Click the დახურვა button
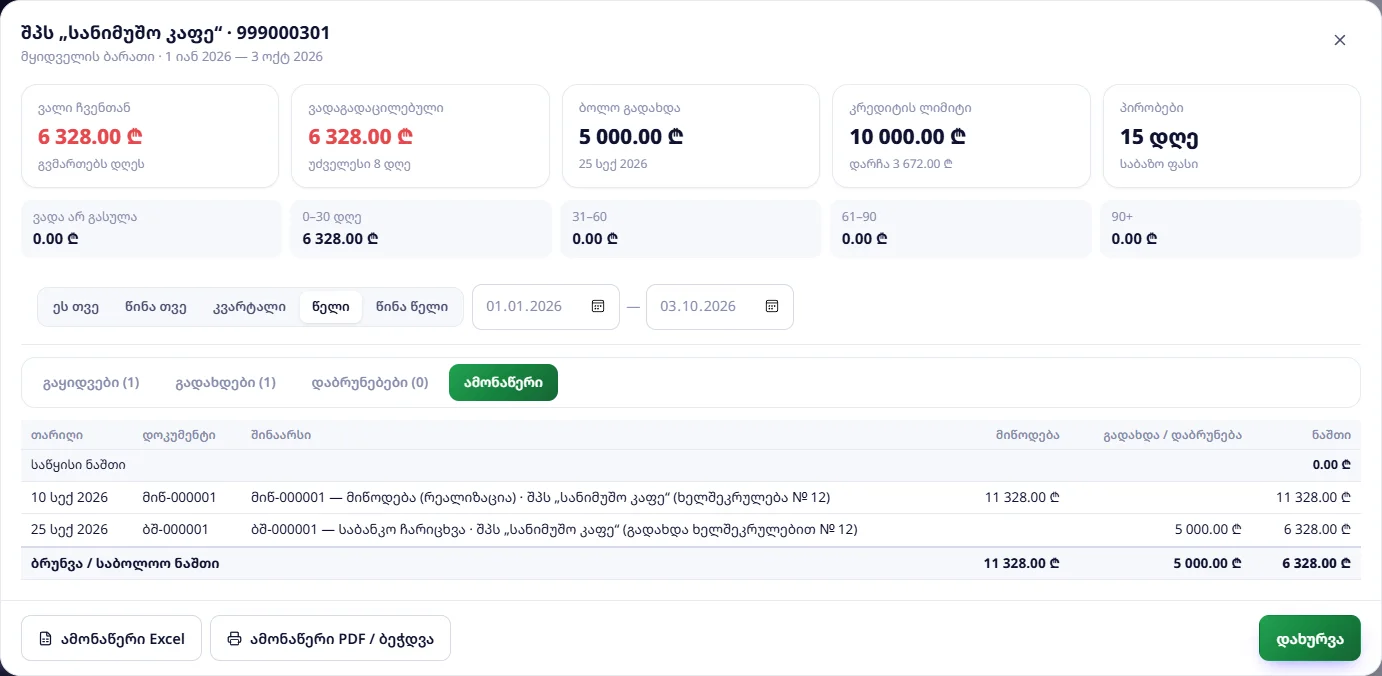Image resolution: width=1382 pixels, height=676 pixels. 1309,638
